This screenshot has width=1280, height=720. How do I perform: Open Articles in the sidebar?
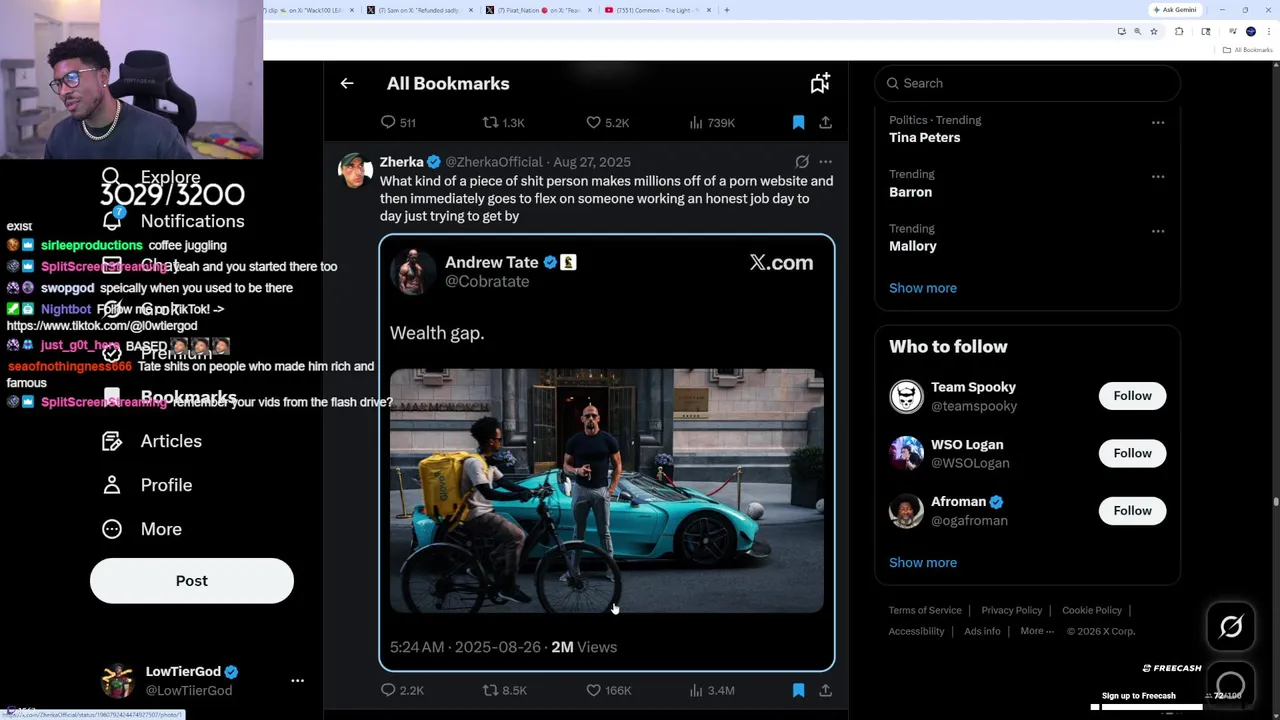point(152,441)
